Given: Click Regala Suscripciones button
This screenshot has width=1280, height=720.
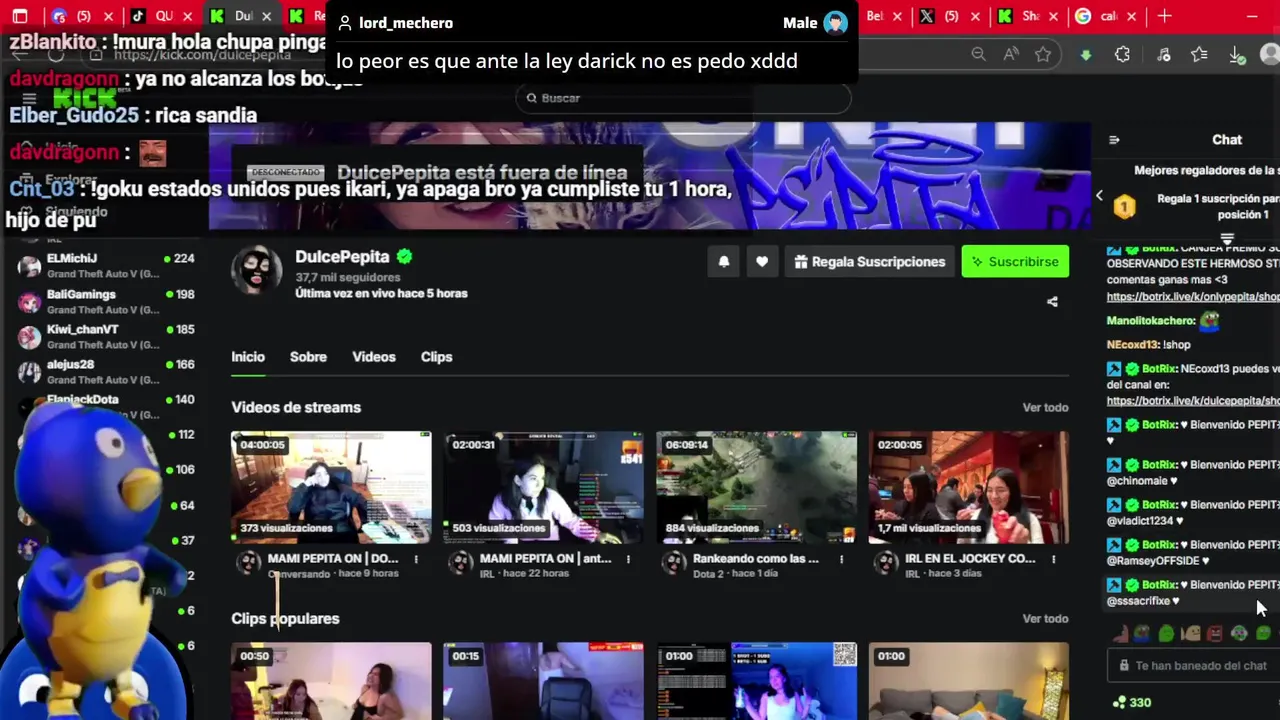Looking at the screenshot, I should pyautogui.click(x=869, y=262).
